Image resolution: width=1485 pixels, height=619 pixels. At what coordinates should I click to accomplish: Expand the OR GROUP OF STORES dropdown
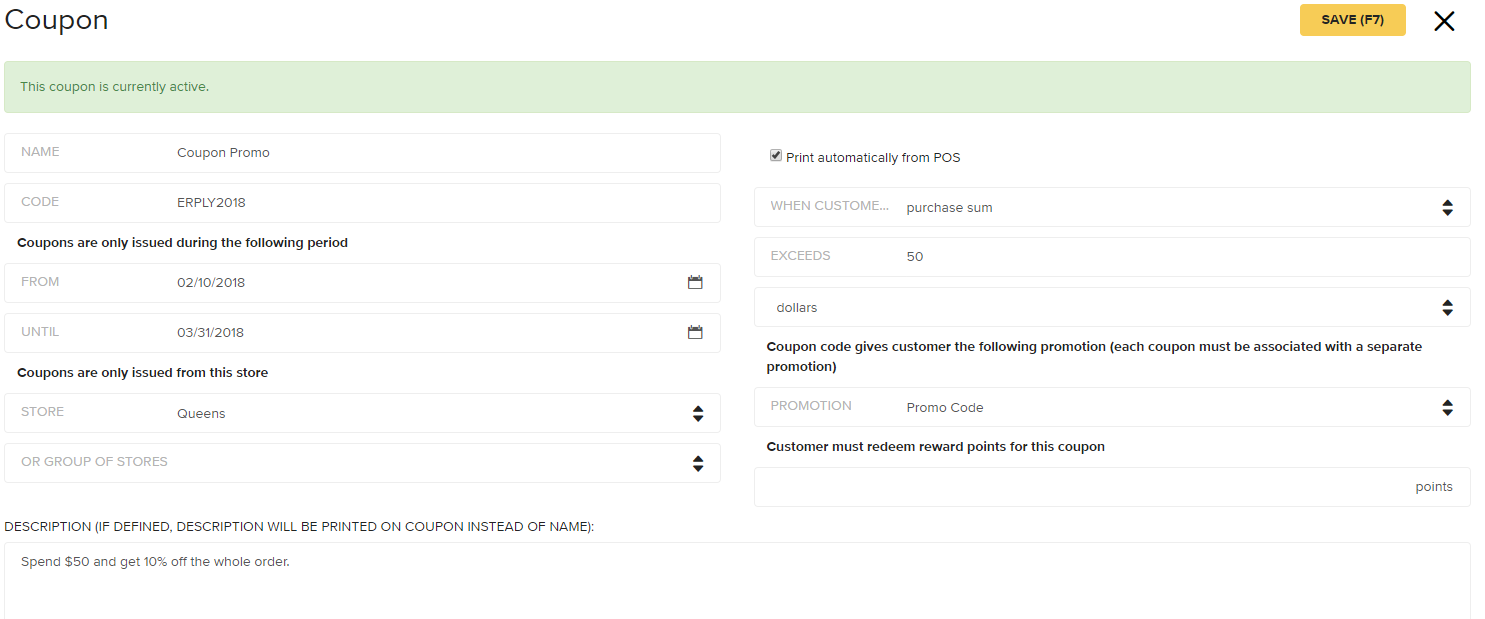pyautogui.click(x=362, y=463)
